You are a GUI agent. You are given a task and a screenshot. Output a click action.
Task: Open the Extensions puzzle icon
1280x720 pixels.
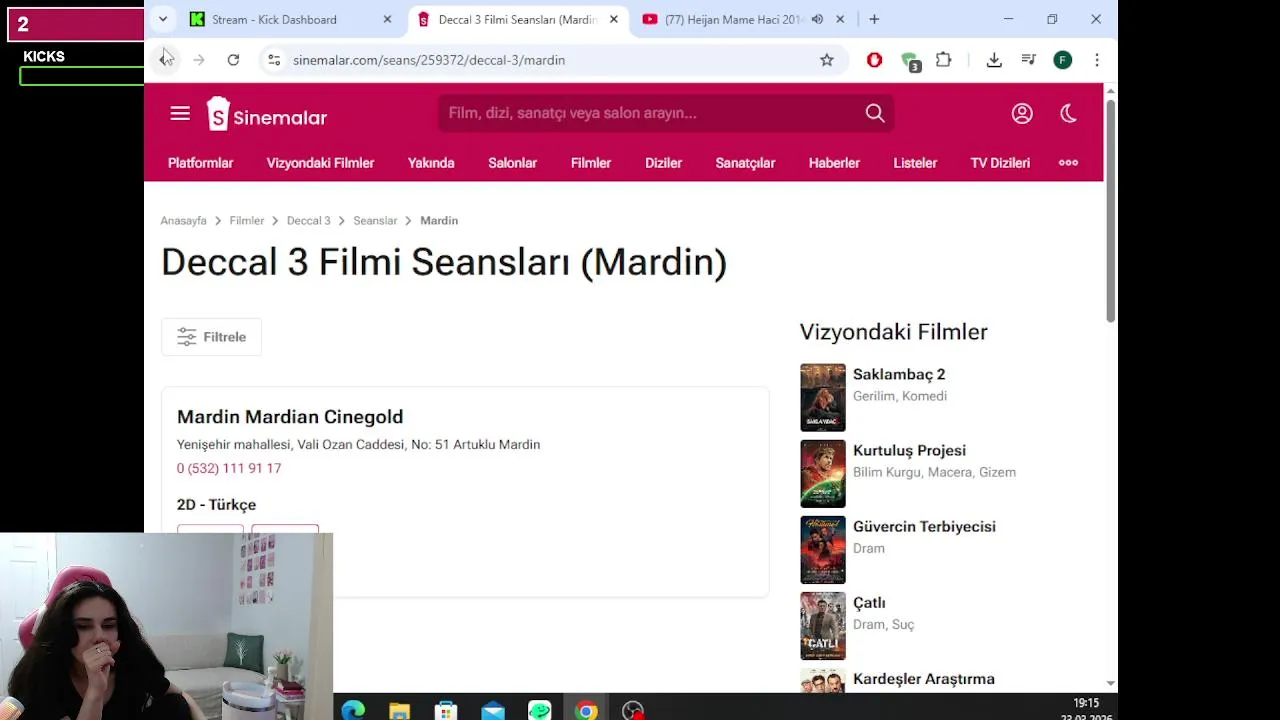pos(943,60)
